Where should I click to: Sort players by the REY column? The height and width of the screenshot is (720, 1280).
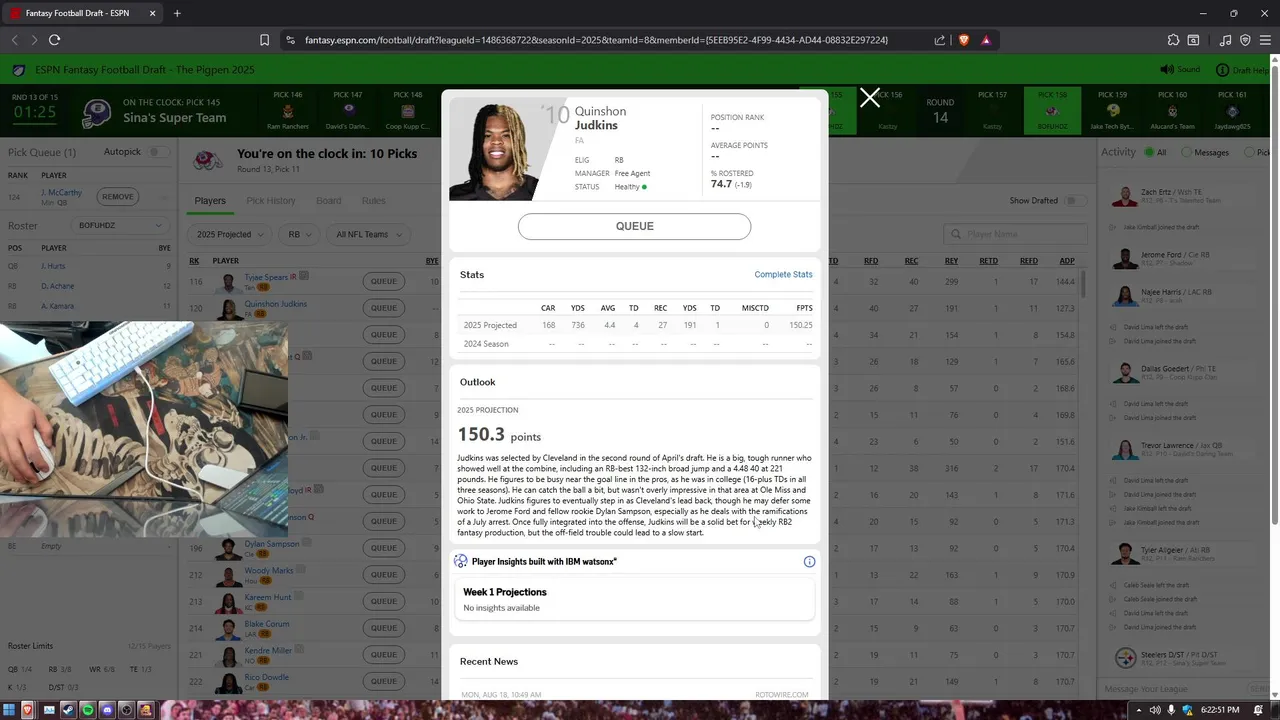(x=951, y=261)
